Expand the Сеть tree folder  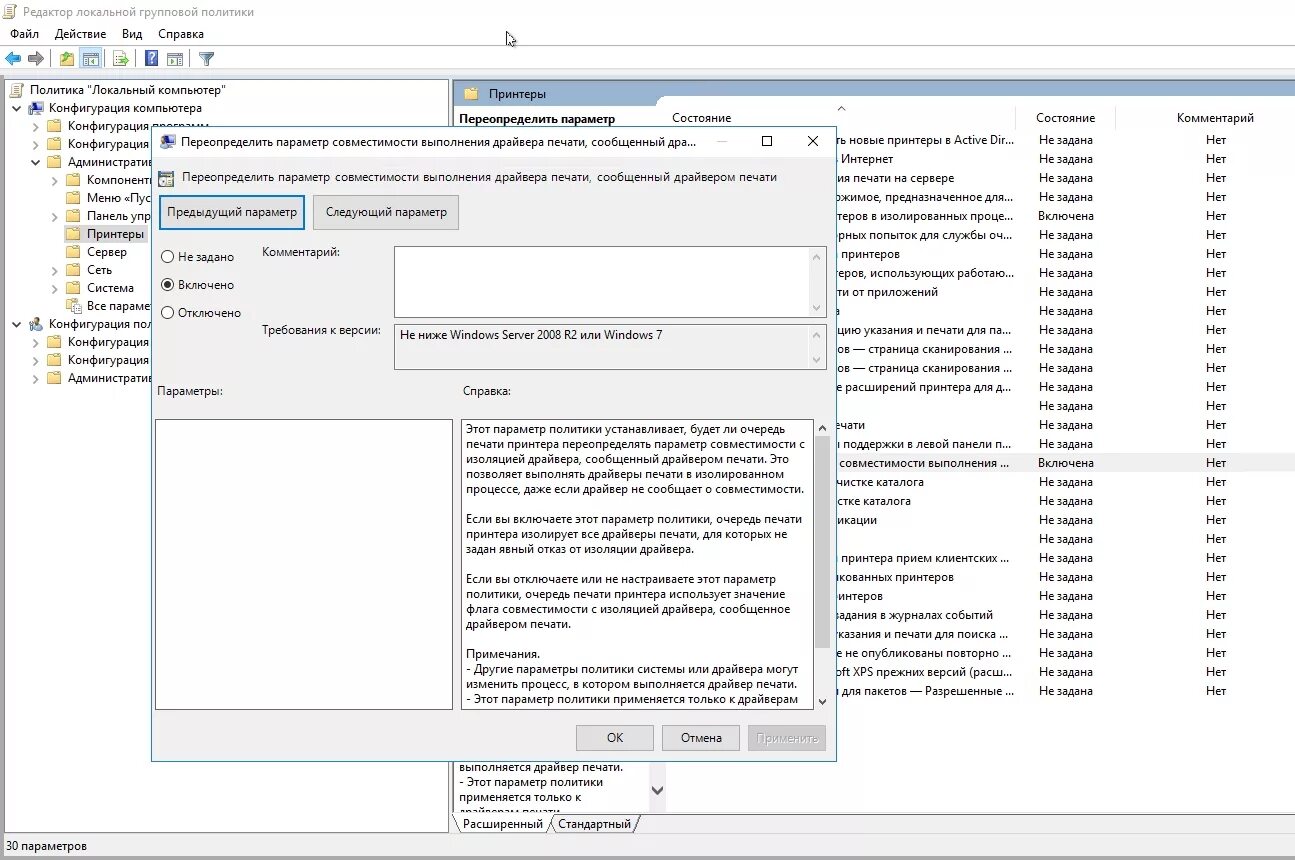tap(54, 270)
